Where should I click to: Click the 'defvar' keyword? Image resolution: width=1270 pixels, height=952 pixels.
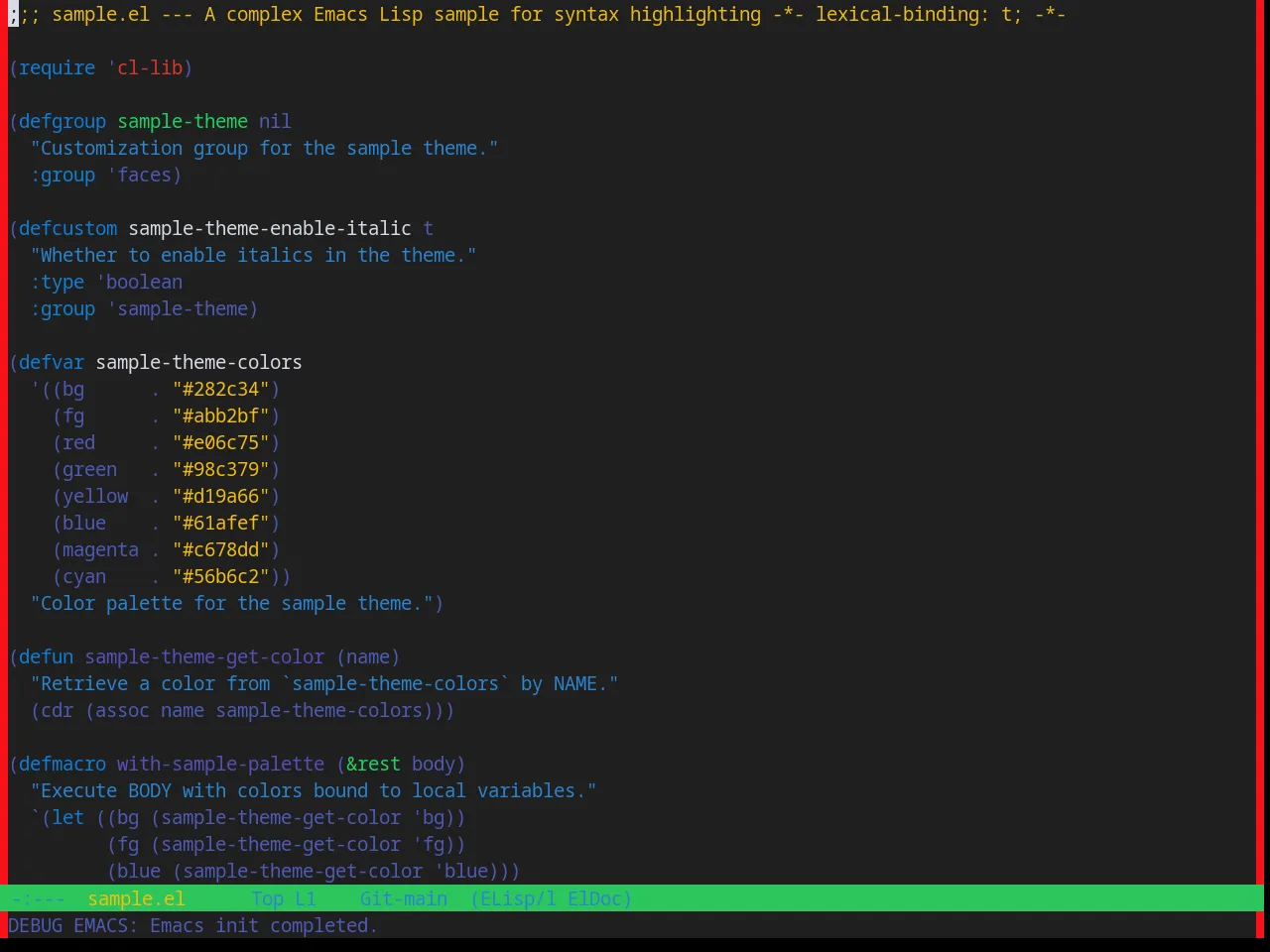pos(52,362)
